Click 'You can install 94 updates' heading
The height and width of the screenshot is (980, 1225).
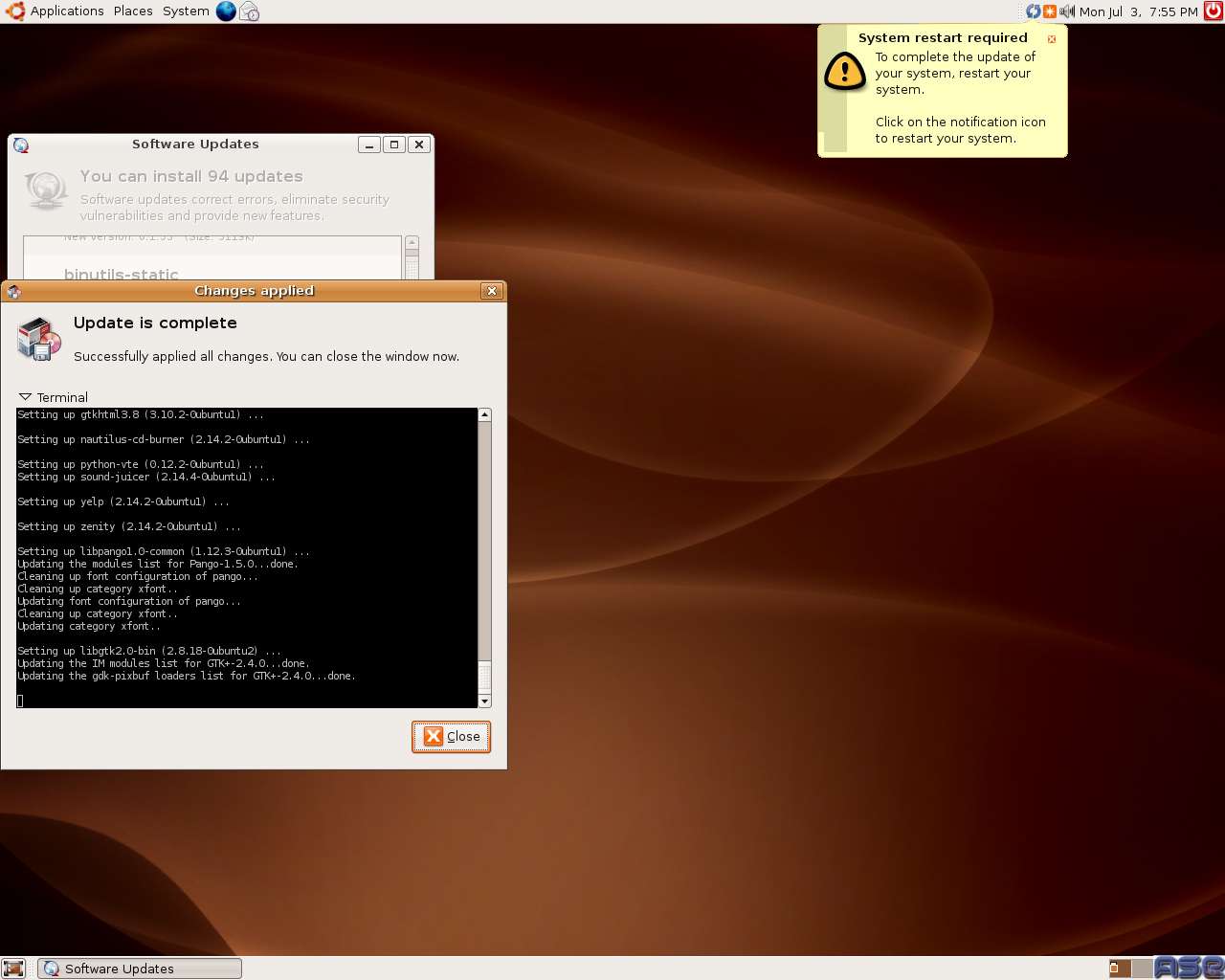191,176
